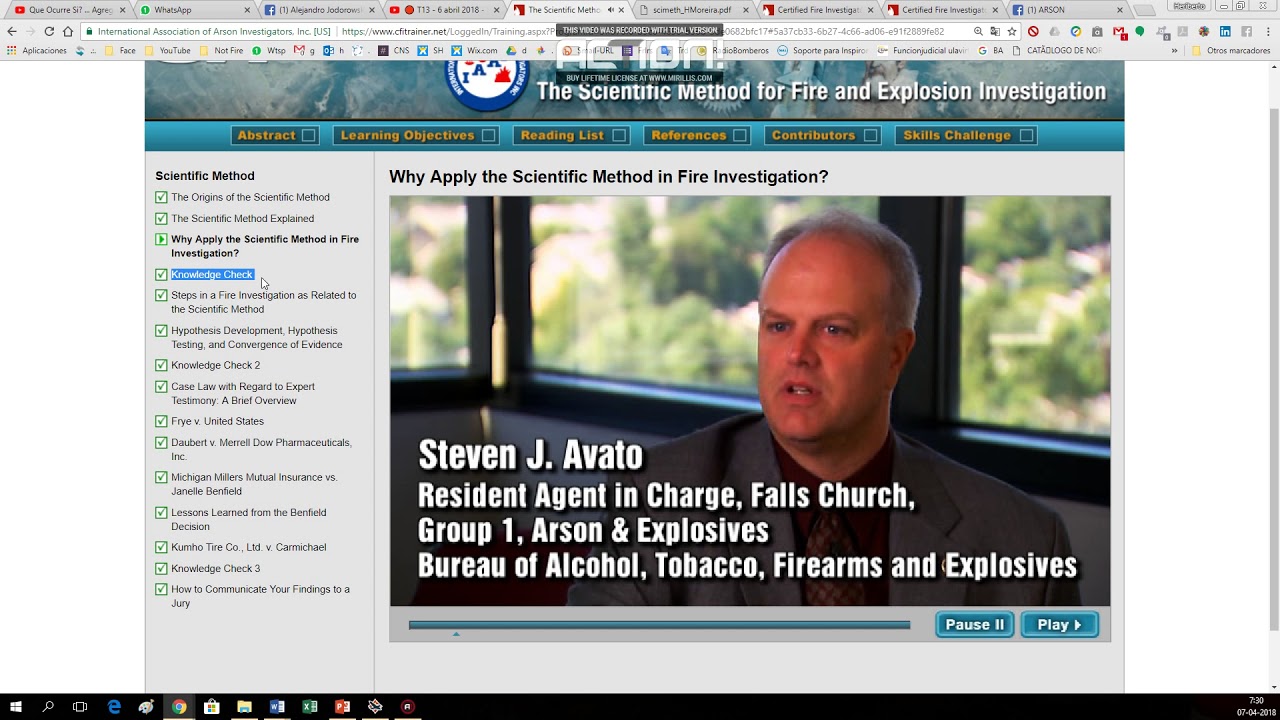Open Task View on the taskbar
Viewport: 1280px width, 720px height.
[80, 706]
